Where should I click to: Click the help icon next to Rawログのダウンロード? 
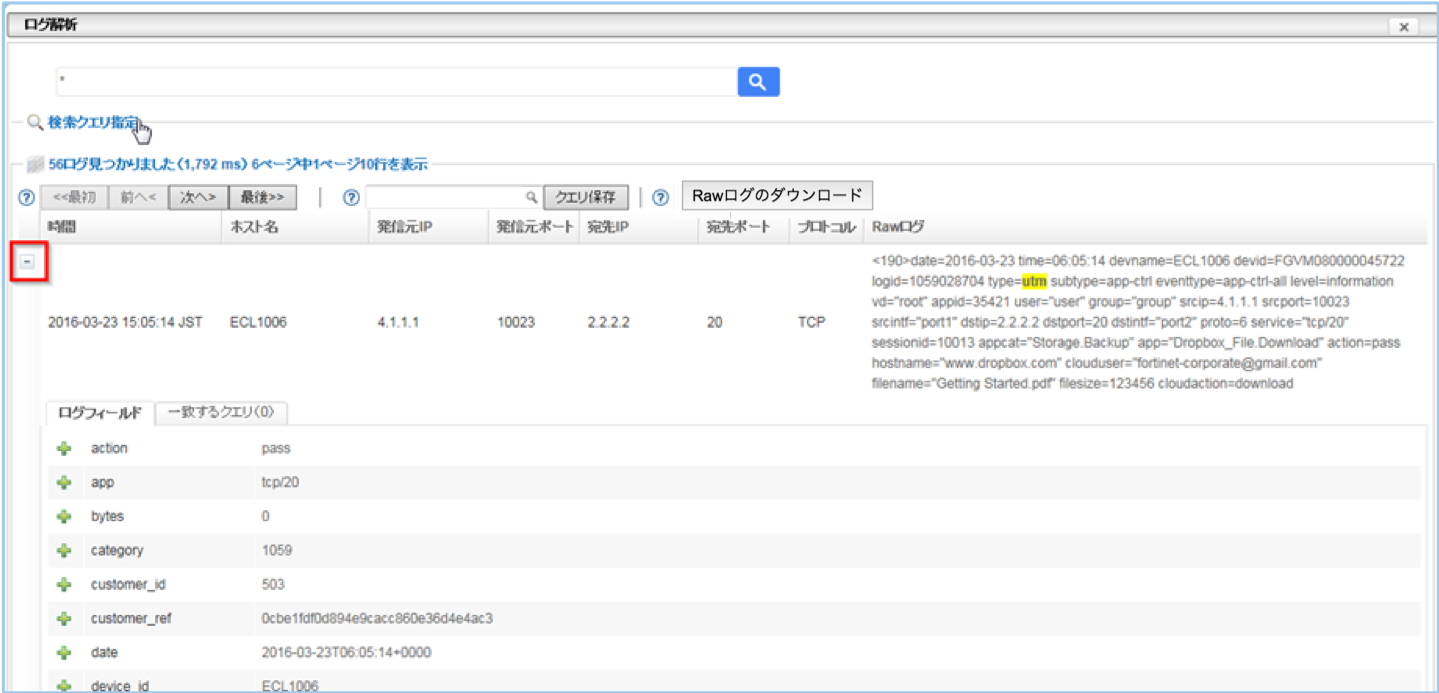tap(660, 197)
